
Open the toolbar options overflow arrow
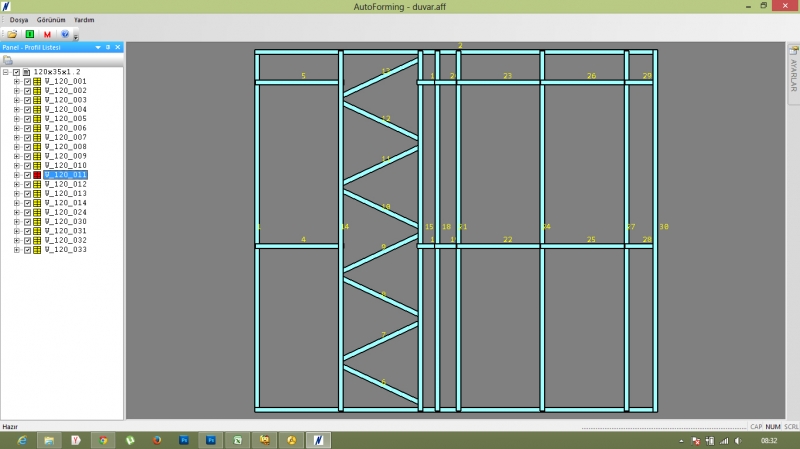[76, 36]
